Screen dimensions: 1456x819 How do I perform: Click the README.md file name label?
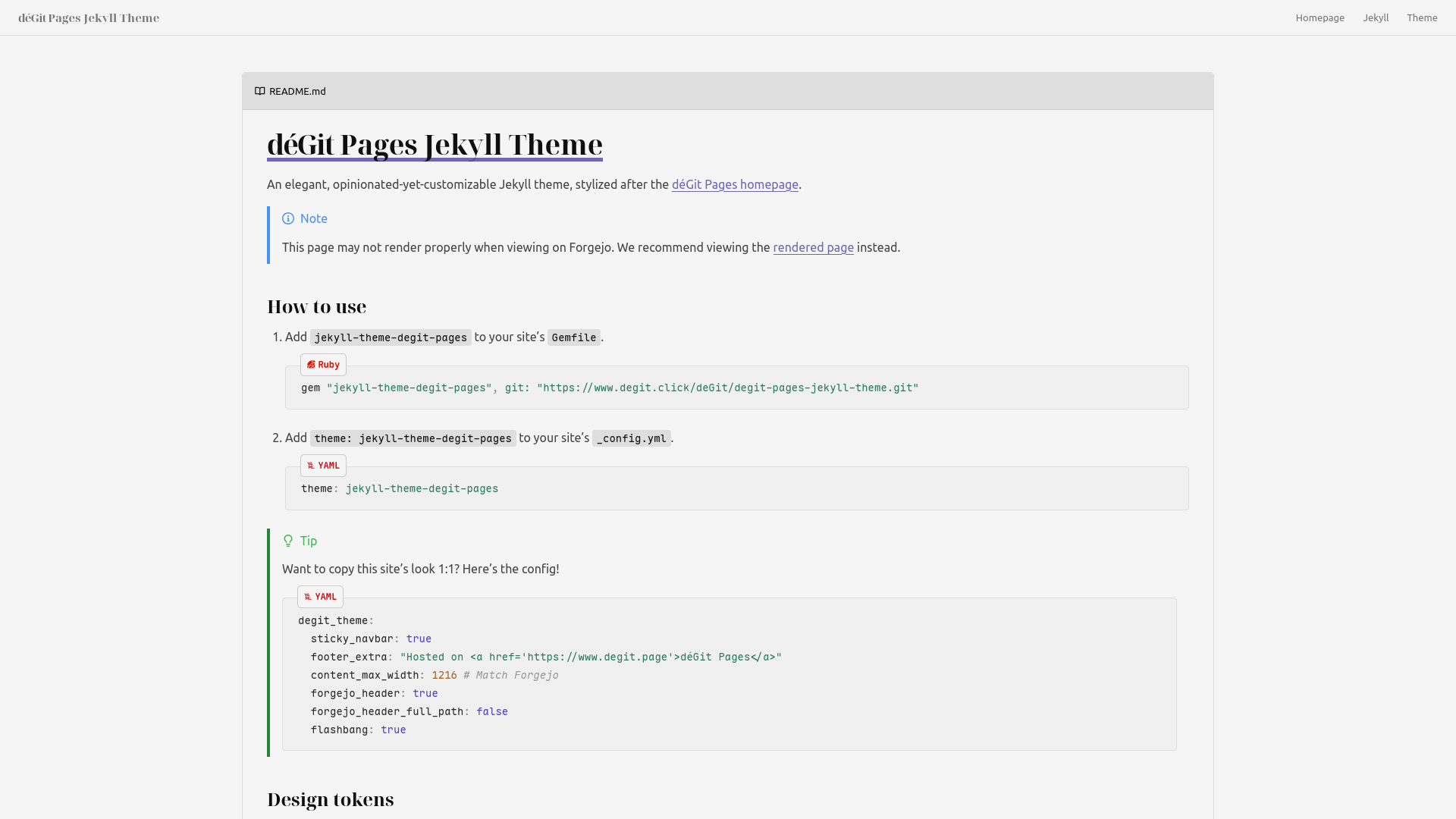pyautogui.click(x=297, y=91)
